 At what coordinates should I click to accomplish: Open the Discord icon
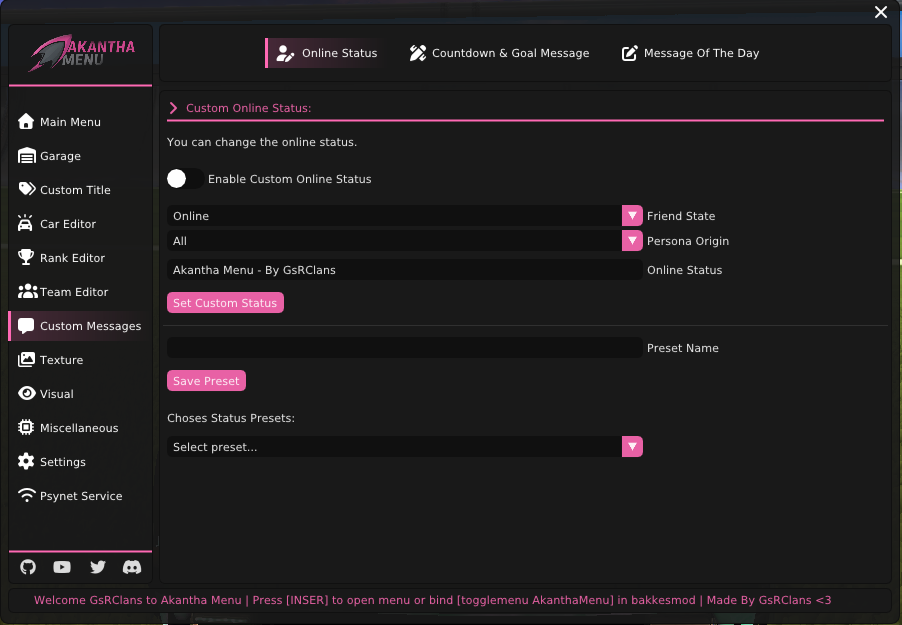(132, 567)
